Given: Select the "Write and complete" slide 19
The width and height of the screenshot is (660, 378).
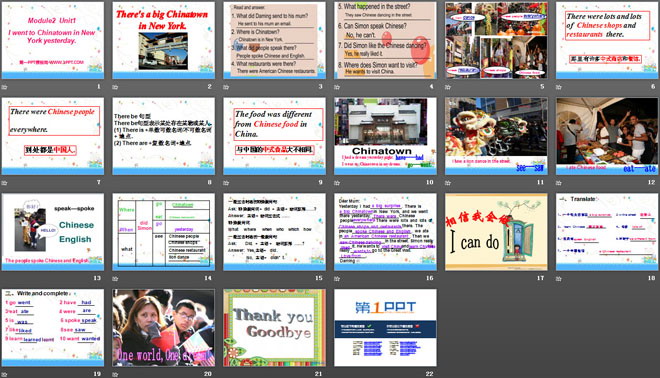Looking at the screenshot, I should point(53,327).
